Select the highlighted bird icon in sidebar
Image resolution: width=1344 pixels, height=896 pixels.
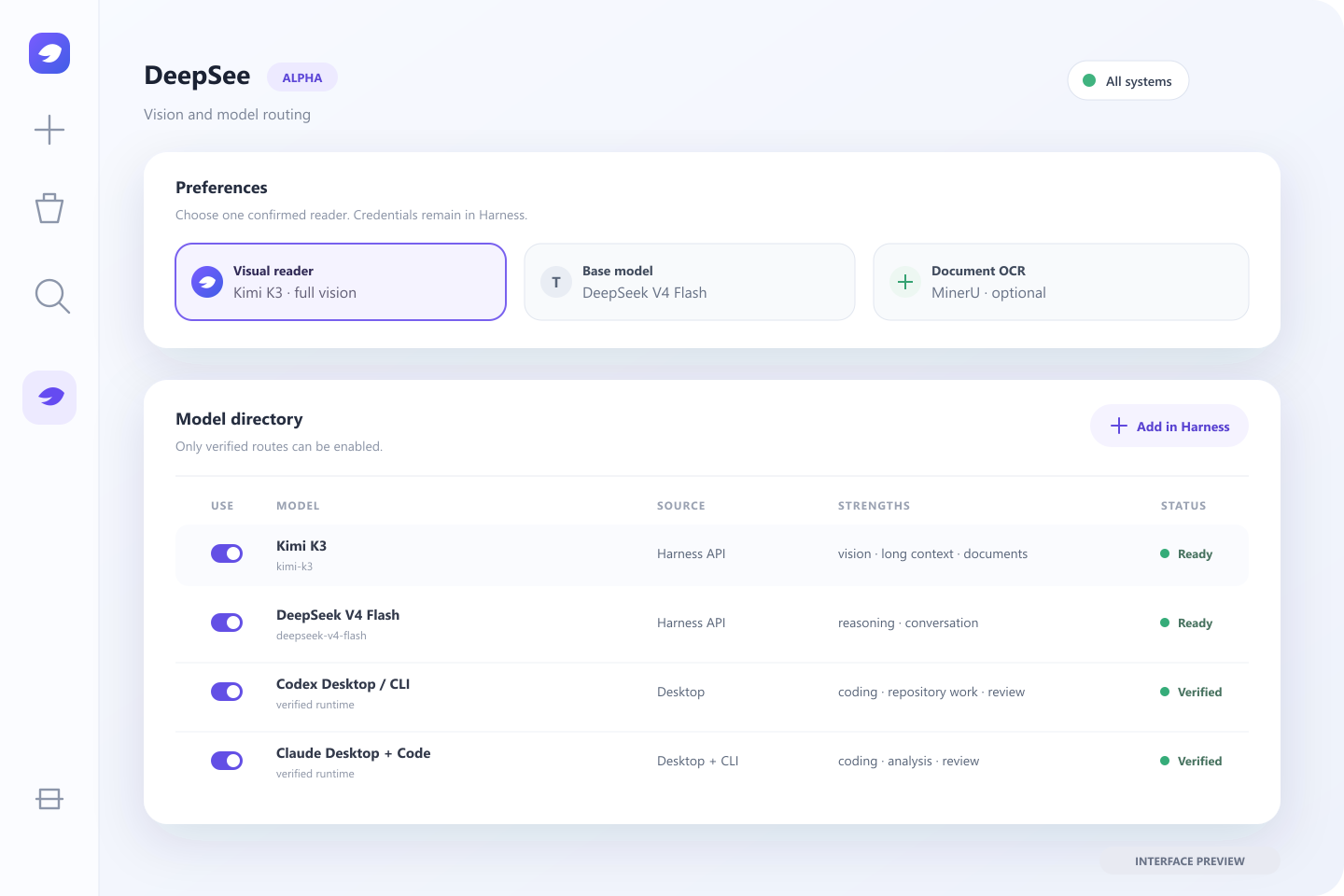[49, 398]
